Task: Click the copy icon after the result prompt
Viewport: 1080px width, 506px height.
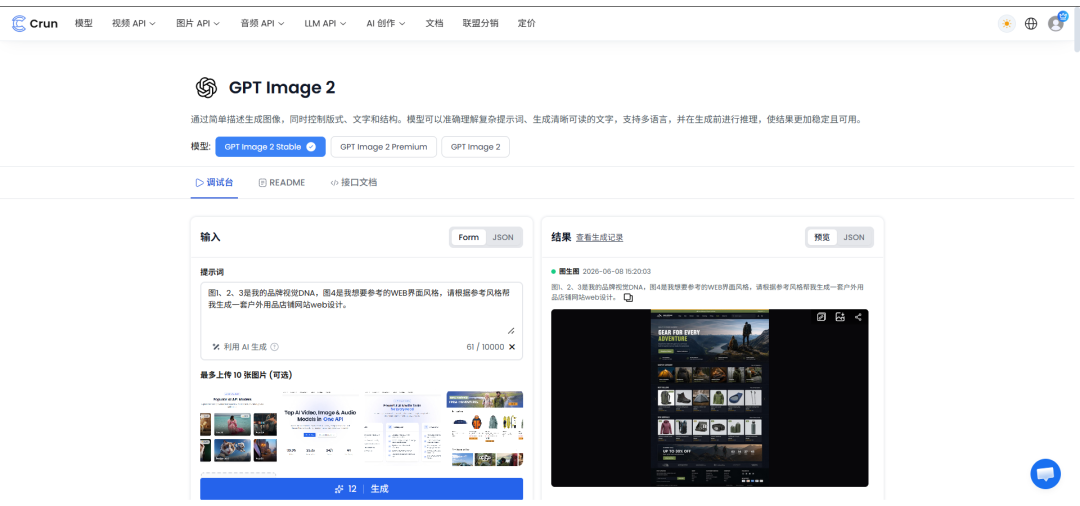Action: point(628,297)
